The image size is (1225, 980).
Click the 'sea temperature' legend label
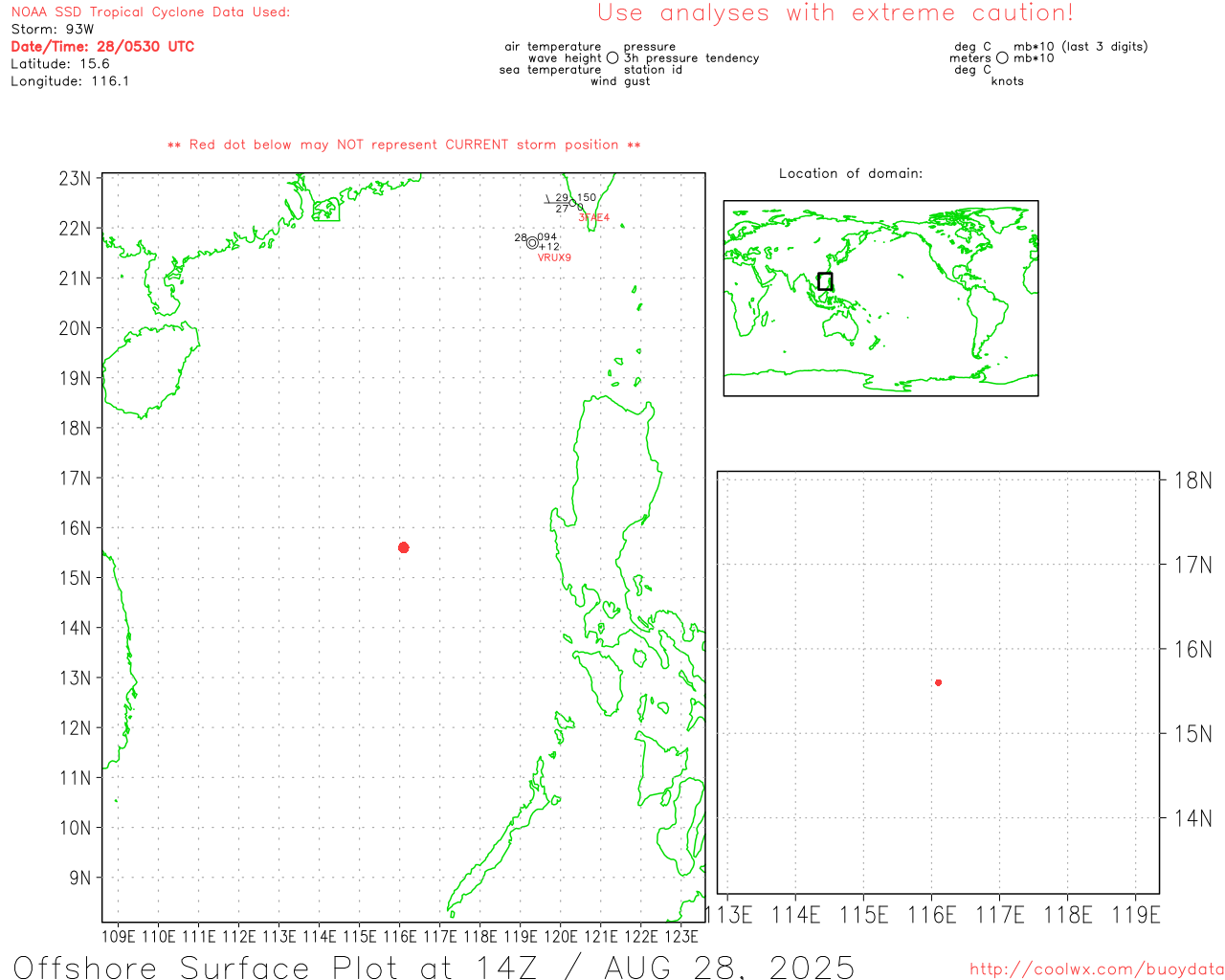[x=550, y=70]
